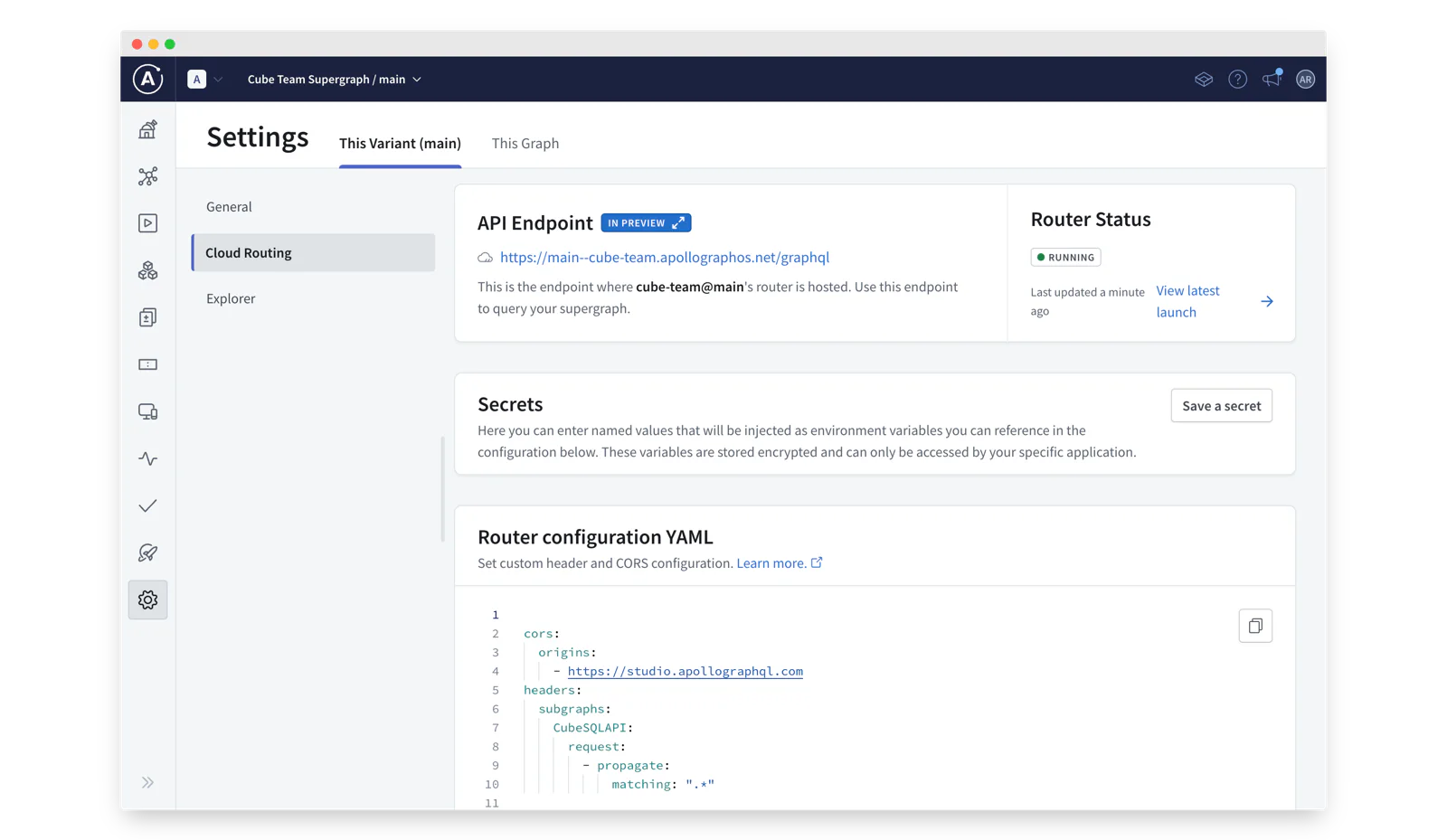Click the arrow next to View latest launch
Screen dimensions: 1447x840
click(x=1267, y=301)
